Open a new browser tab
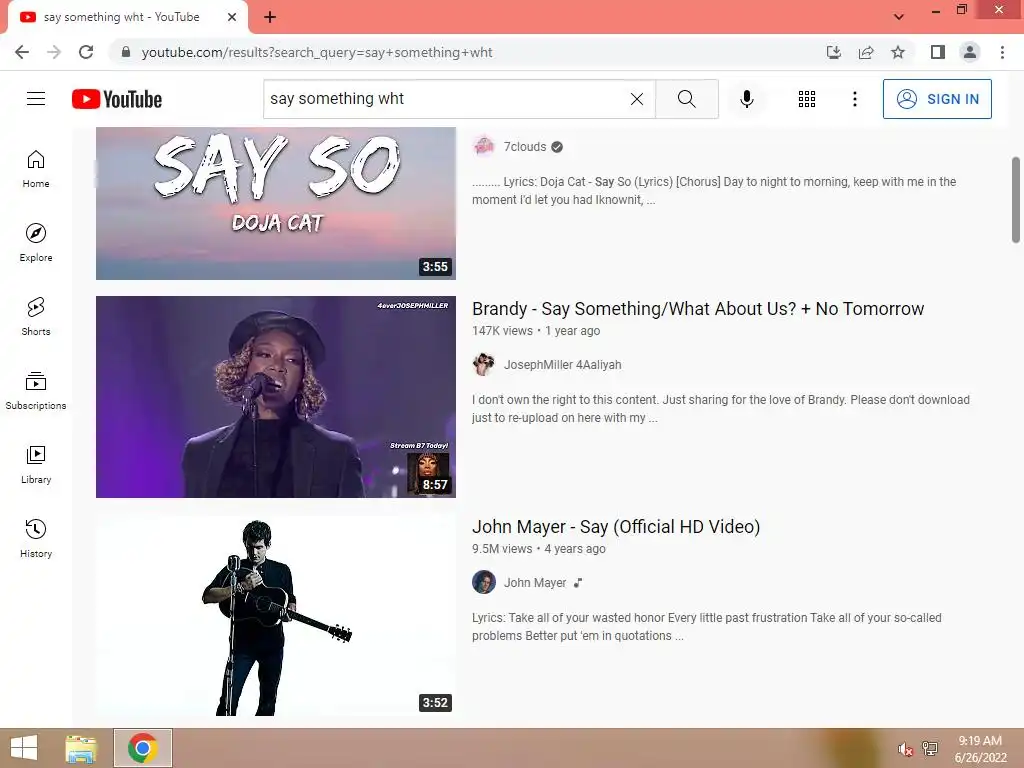Image resolution: width=1024 pixels, height=768 pixels. pyautogui.click(x=270, y=17)
